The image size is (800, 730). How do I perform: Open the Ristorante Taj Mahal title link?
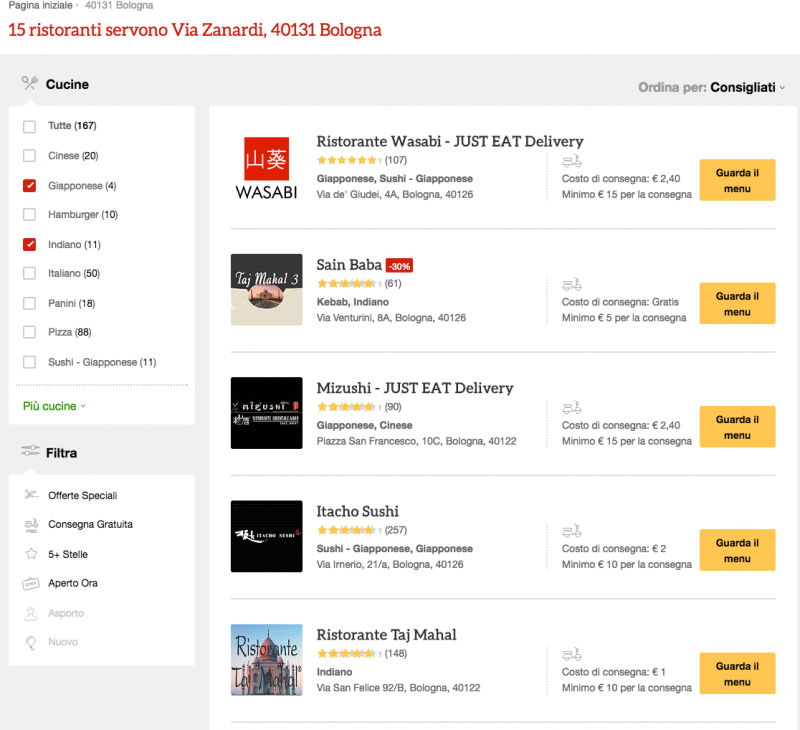[x=386, y=635]
